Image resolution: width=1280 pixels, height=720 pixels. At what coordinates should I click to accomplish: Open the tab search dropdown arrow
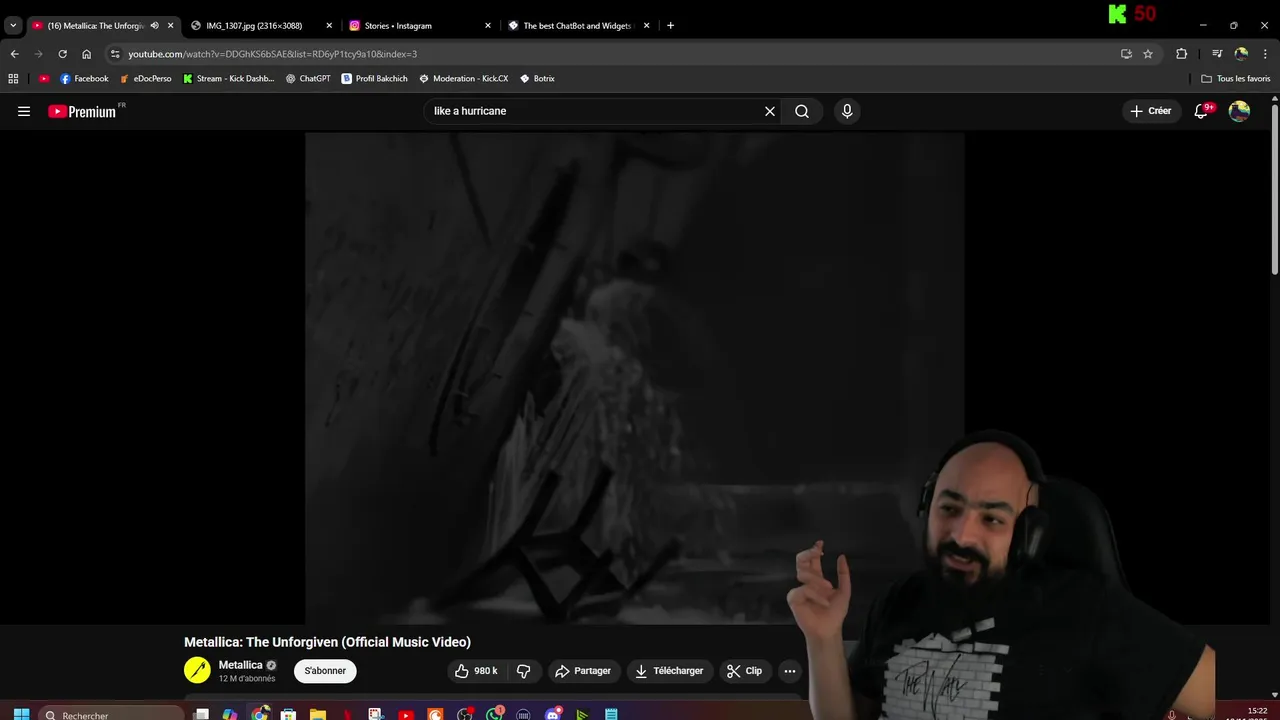click(x=13, y=26)
